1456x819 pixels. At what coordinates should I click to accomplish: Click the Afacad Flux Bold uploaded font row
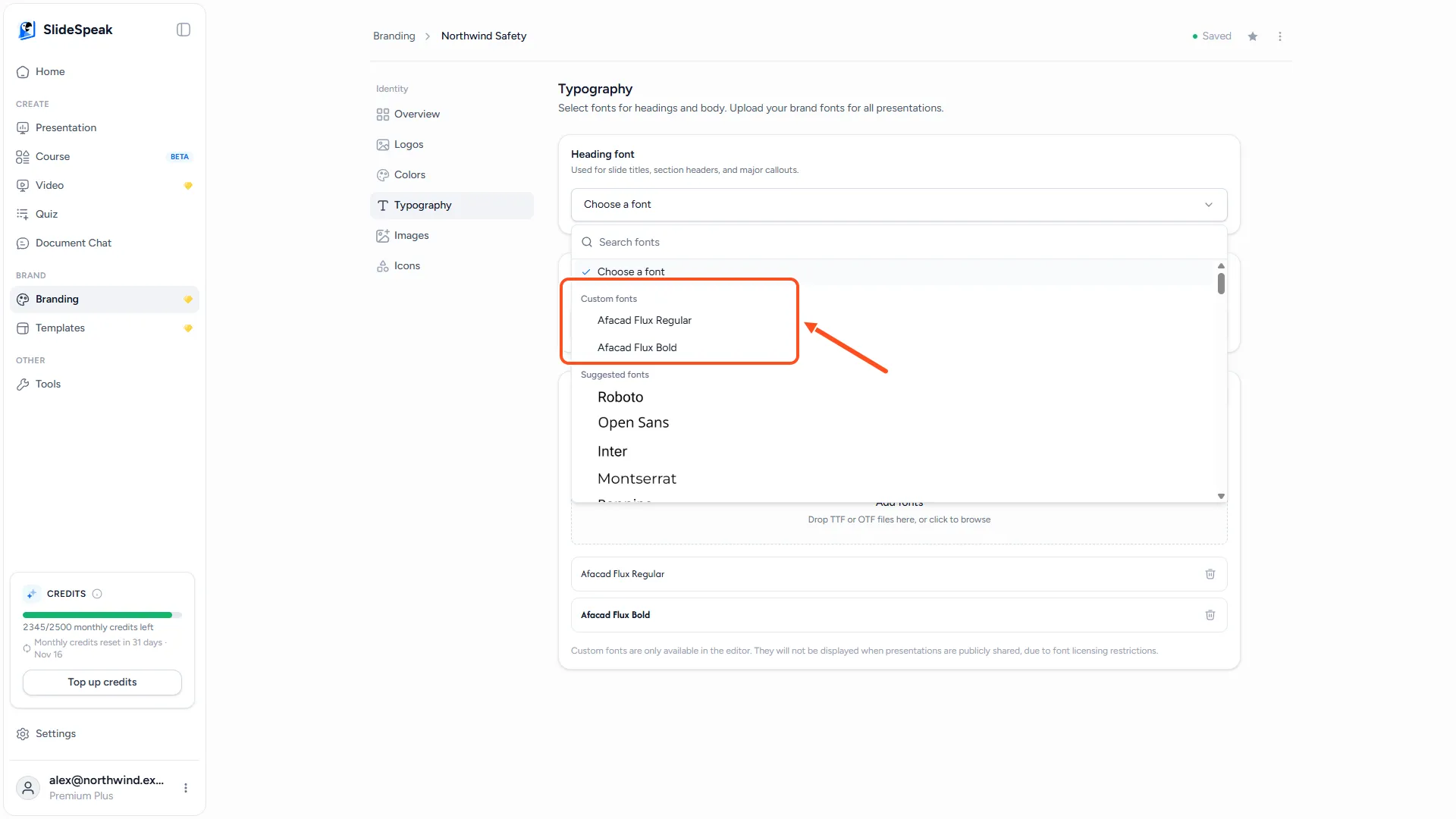(x=899, y=615)
